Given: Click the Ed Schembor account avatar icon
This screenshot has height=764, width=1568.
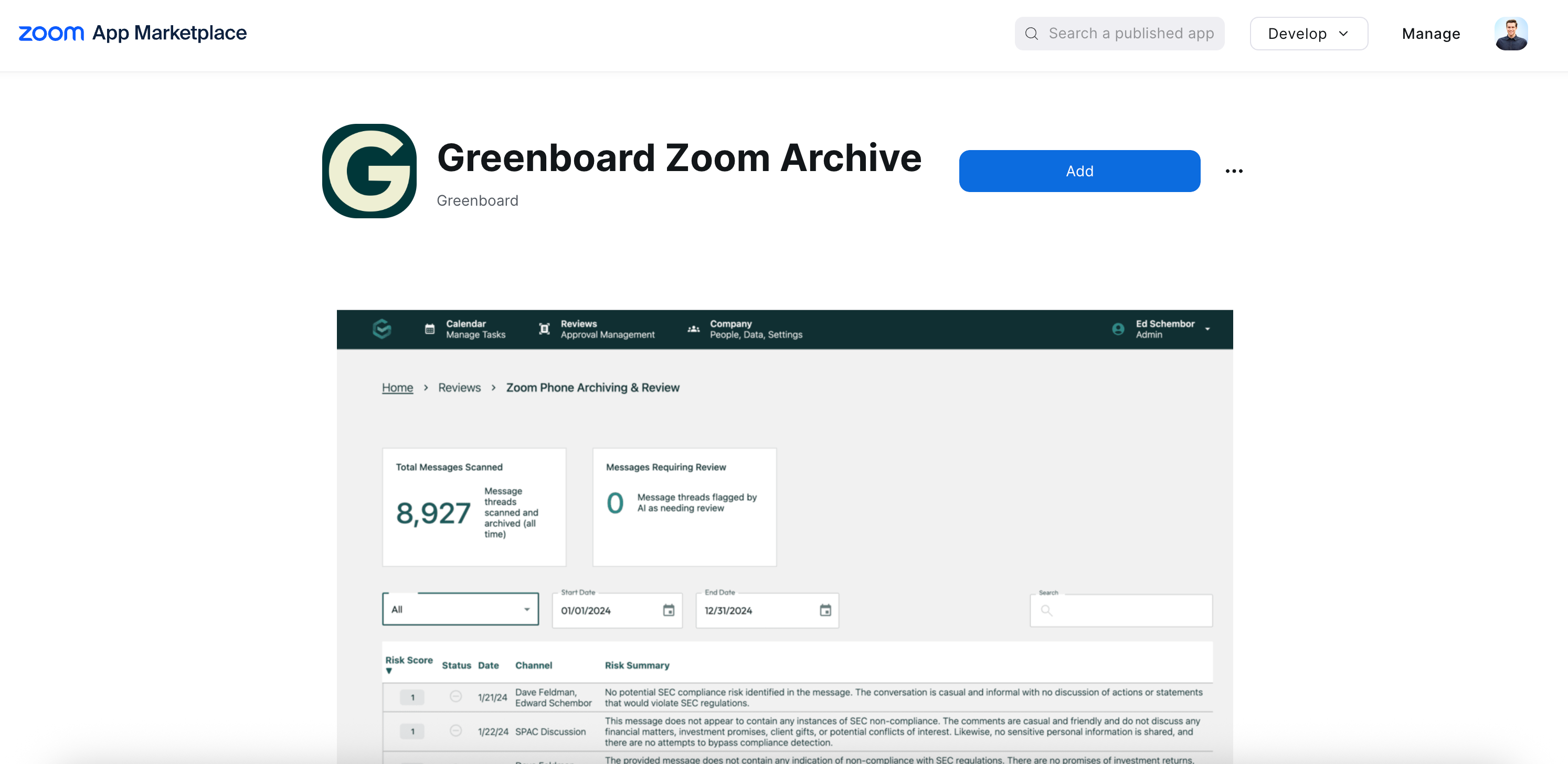Looking at the screenshot, I should click(1118, 330).
